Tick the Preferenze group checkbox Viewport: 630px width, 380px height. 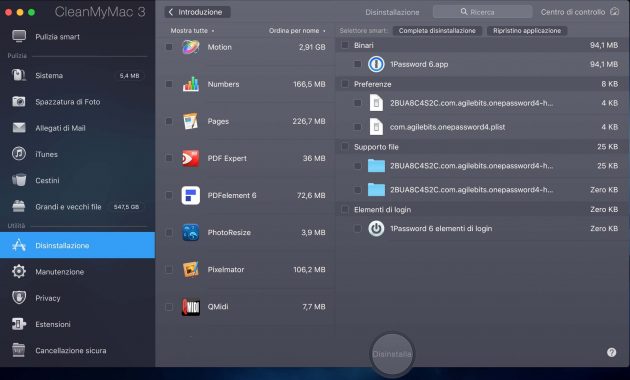pyautogui.click(x=345, y=84)
